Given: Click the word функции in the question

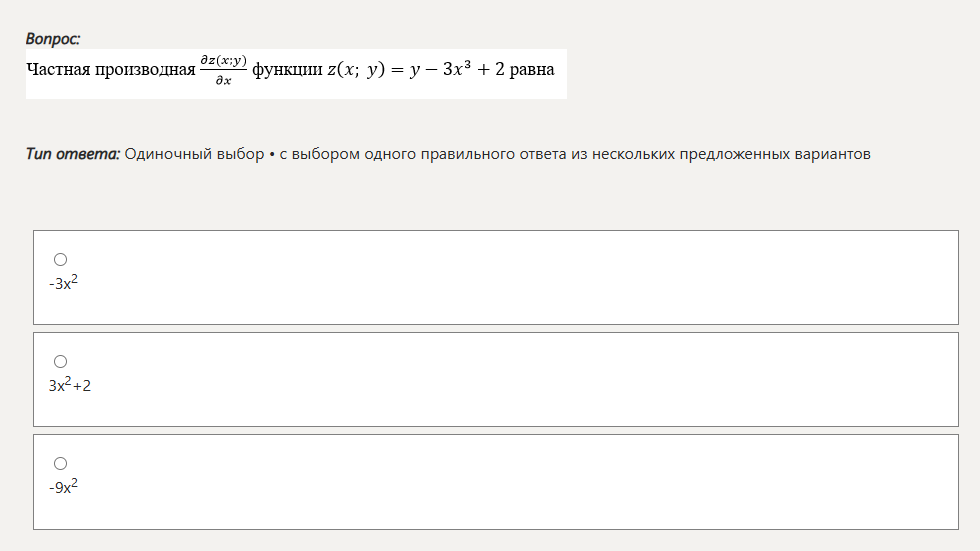Looking at the screenshot, I should point(288,69).
